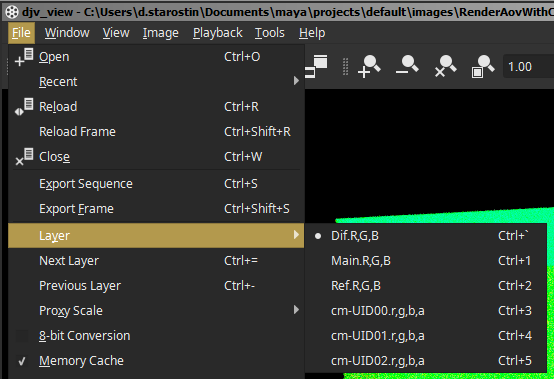The width and height of the screenshot is (554, 379).
Task: Open the Tools menu
Action: [x=270, y=33]
